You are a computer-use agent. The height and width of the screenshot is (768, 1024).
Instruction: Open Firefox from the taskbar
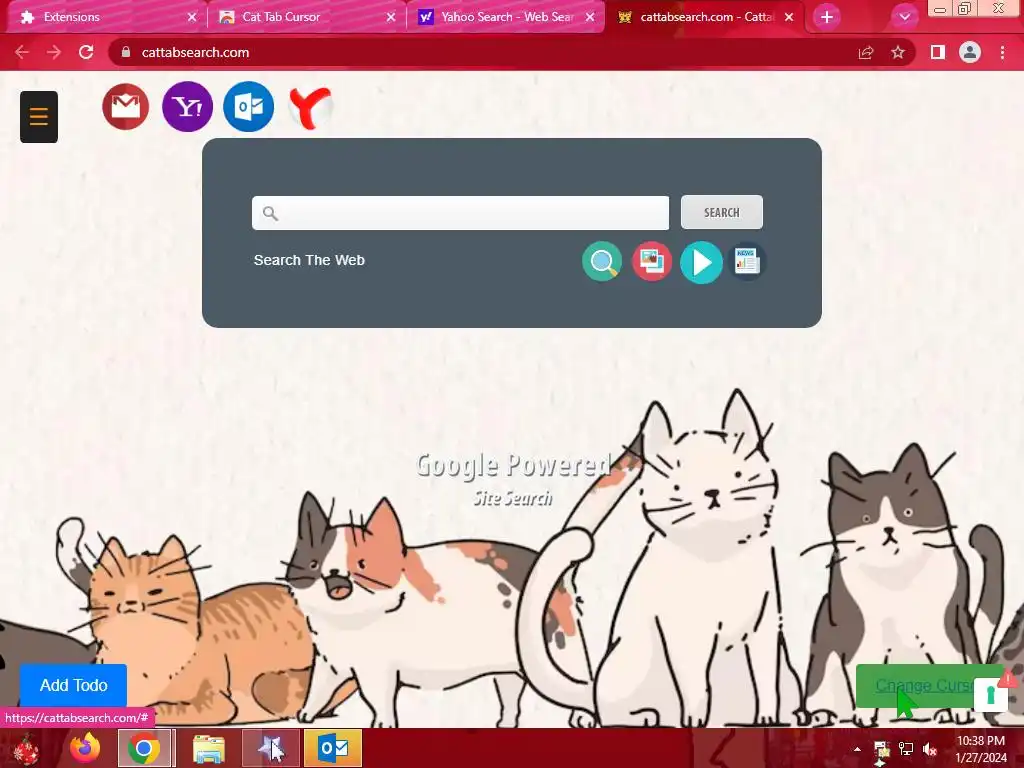tap(85, 748)
